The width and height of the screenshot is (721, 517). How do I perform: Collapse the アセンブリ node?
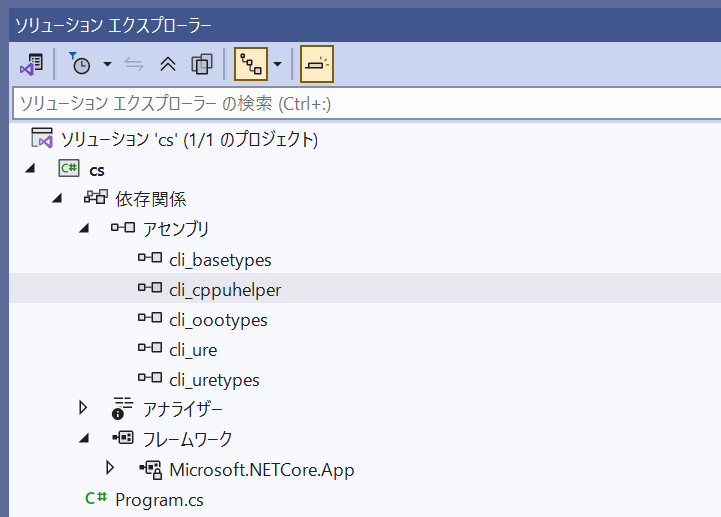(x=84, y=229)
